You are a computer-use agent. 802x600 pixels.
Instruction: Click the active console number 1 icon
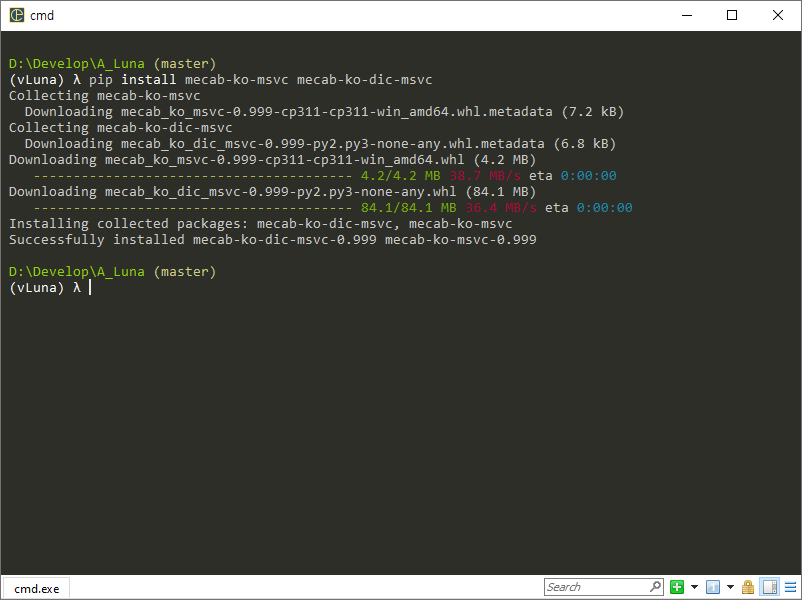point(713,587)
